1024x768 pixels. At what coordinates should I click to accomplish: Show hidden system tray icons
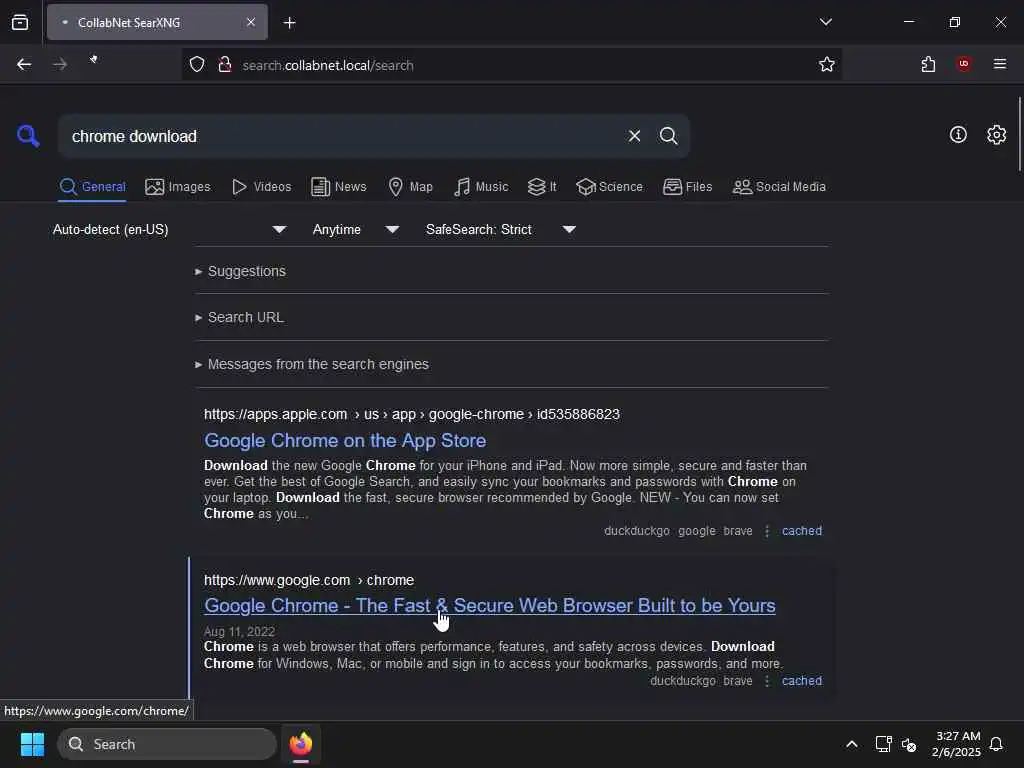click(x=852, y=744)
